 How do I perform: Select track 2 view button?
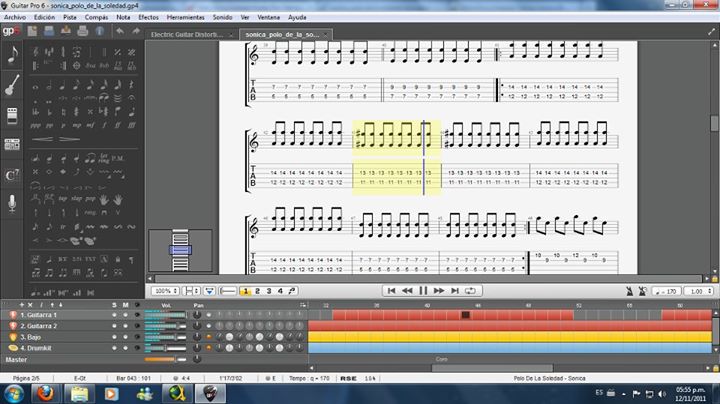coord(256,291)
